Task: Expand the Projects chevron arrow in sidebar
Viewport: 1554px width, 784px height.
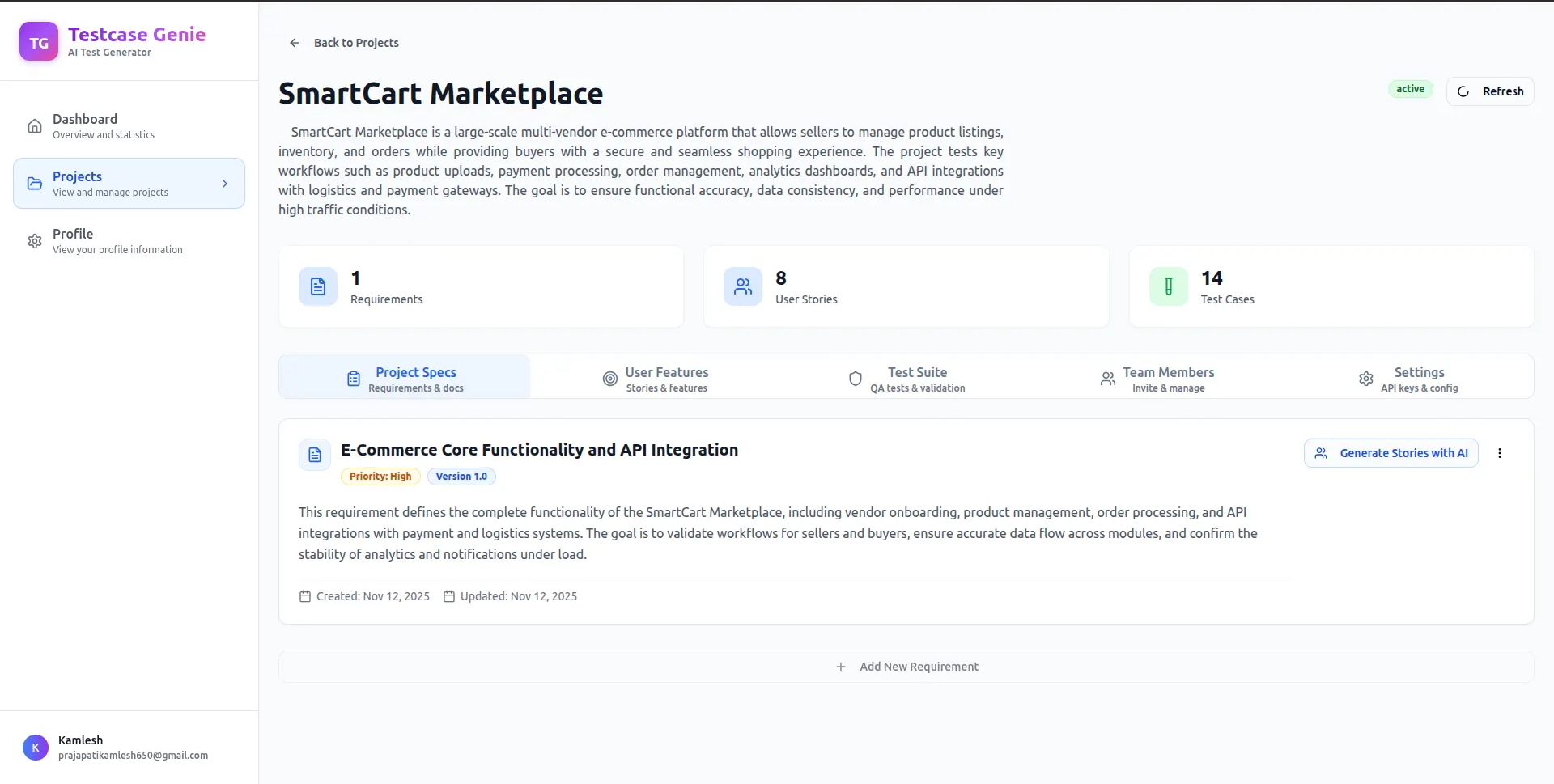Action: [225, 184]
